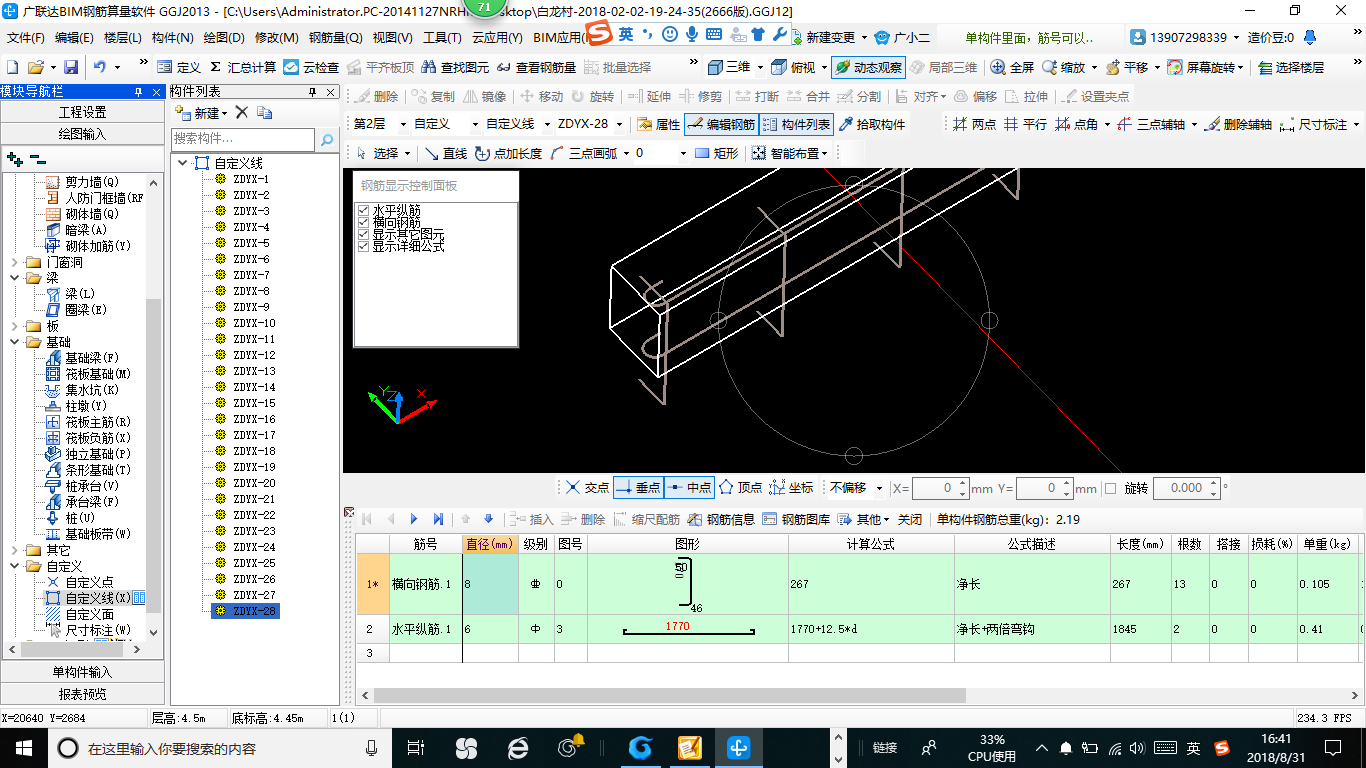The width and height of the screenshot is (1366, 768).
Task: Click 删除辅轴 delete auxiliary axis tool
Action: pos(1238,124)
